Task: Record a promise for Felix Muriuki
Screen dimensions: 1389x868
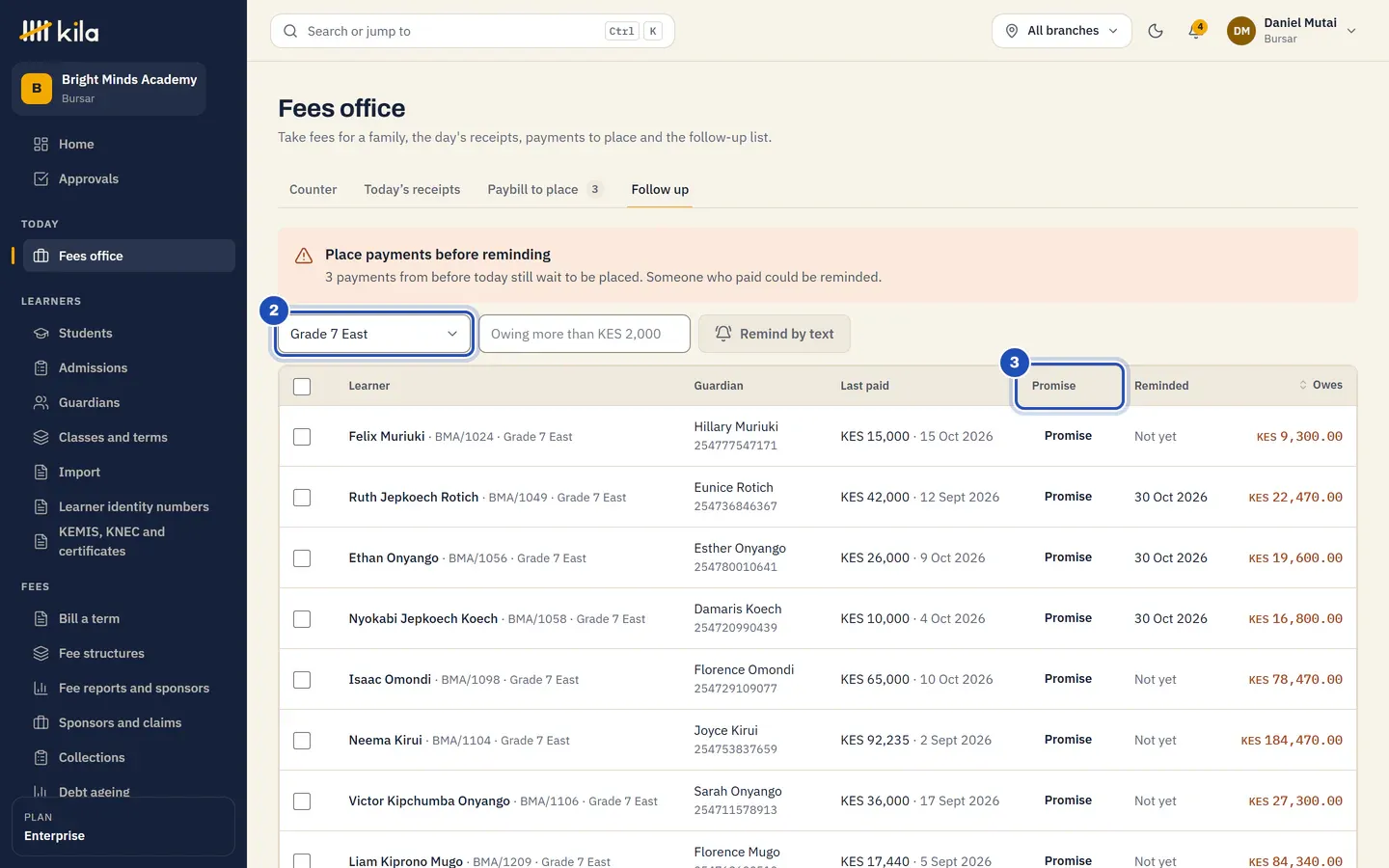Action: (x=1068, y=436)
